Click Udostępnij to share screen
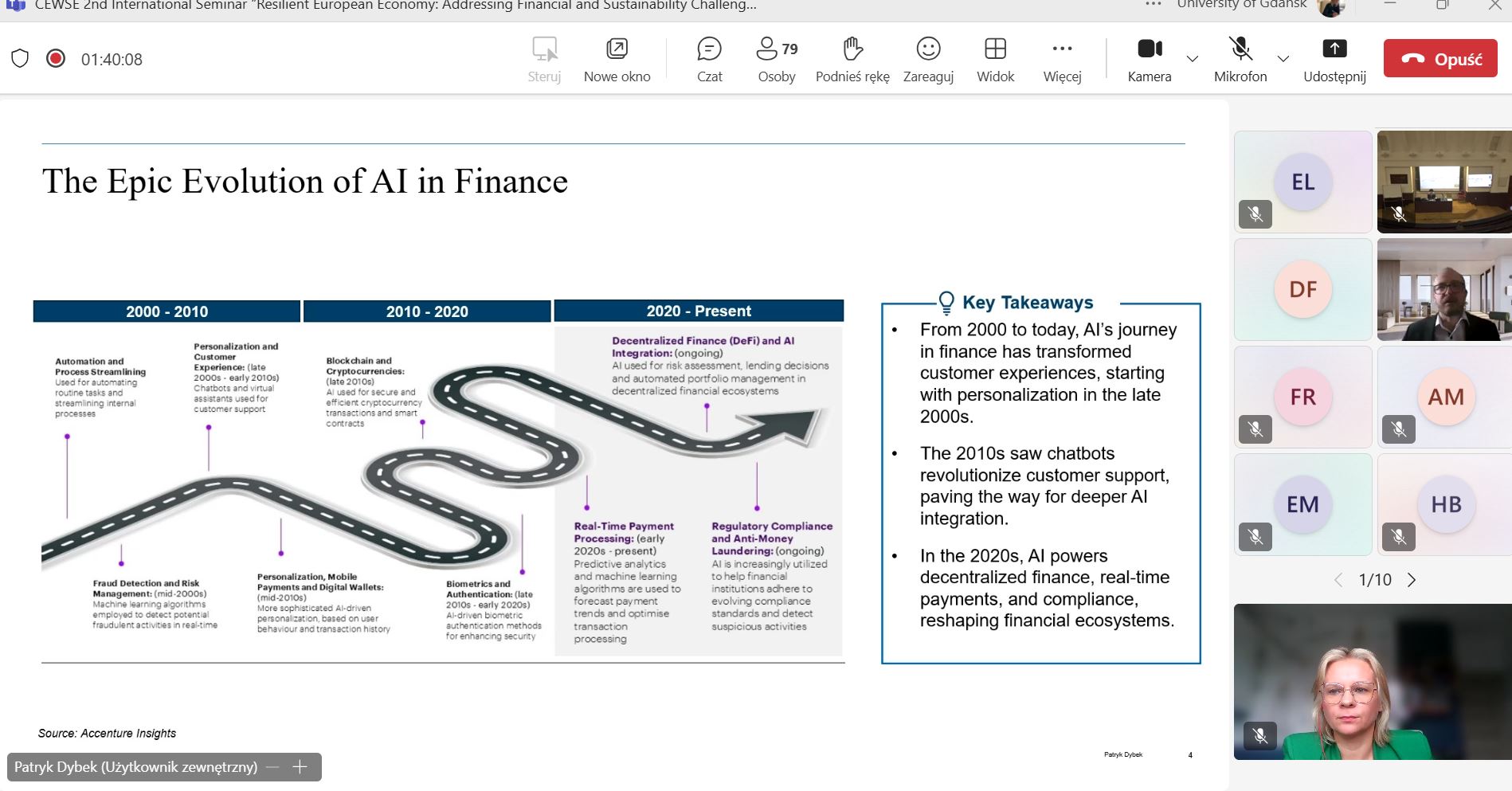Screen dimensions: 1512x791 (x=1334, y=60)
